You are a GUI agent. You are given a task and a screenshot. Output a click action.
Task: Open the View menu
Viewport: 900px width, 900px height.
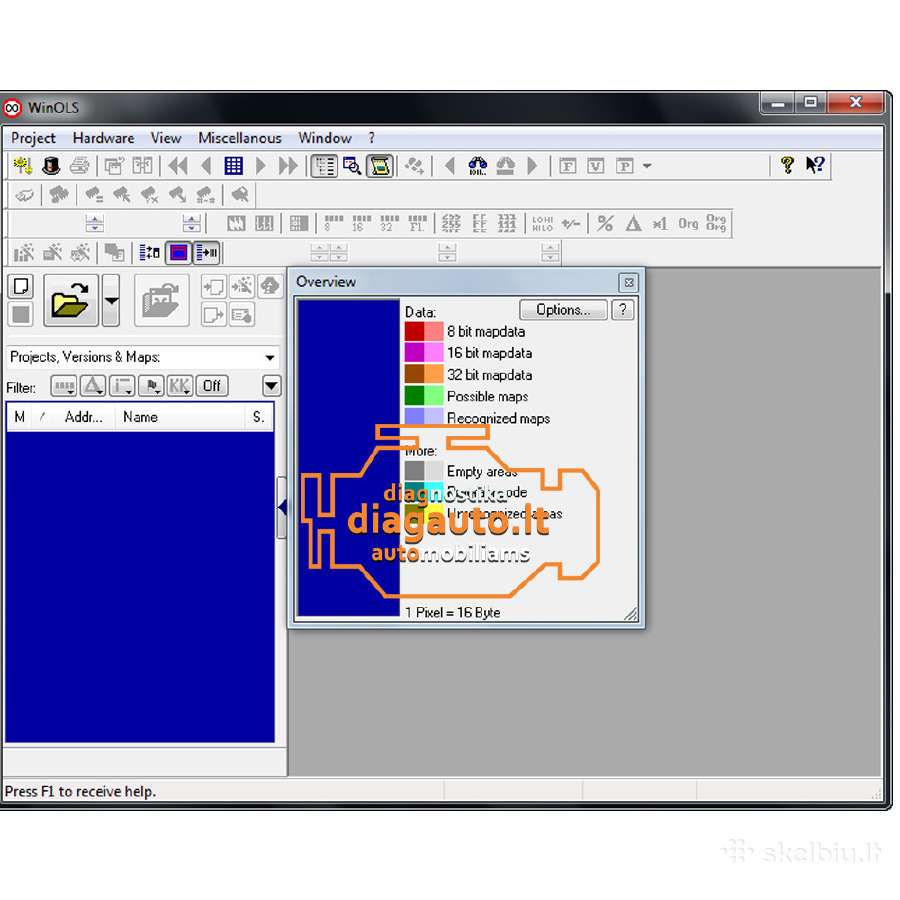click(166, 138)
